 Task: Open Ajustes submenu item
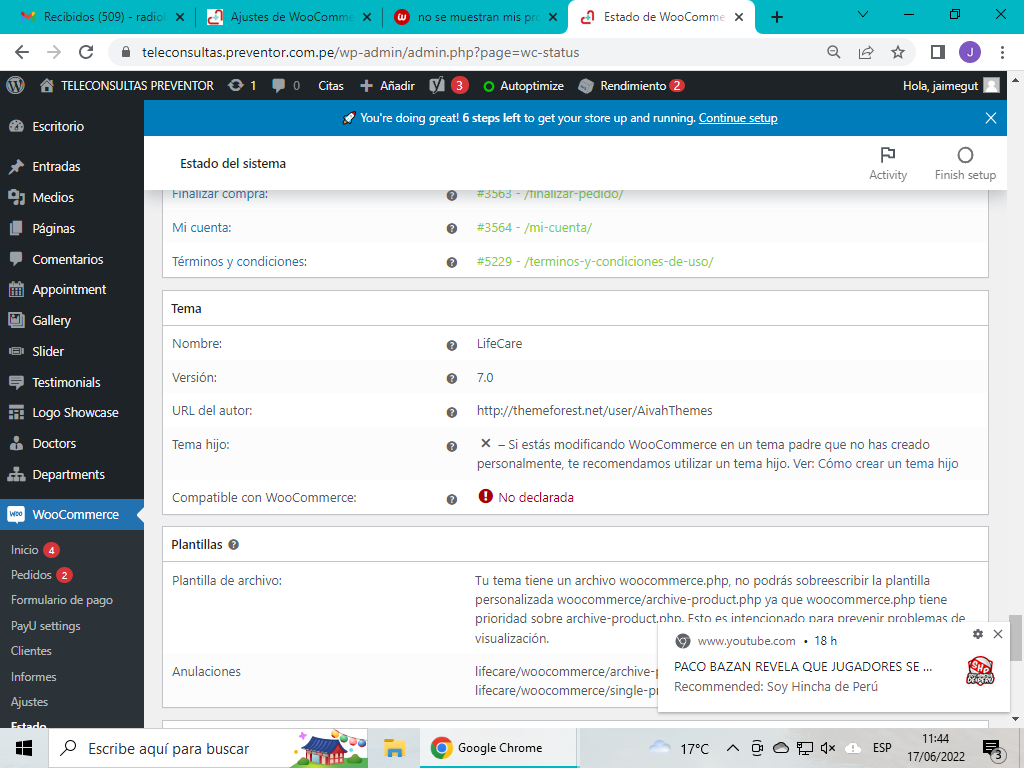pyautogui.click(x=29, y=702)
